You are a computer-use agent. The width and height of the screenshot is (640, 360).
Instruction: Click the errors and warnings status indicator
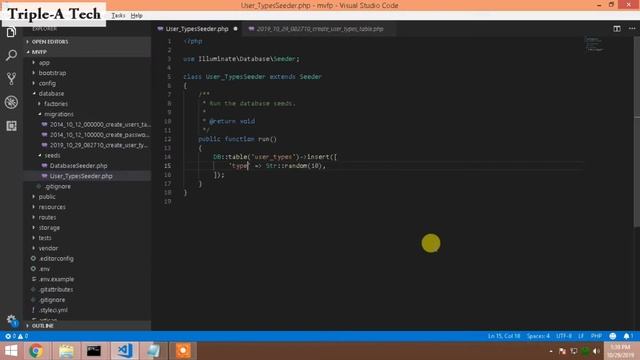pyautogui.click(x=17, y=336)
